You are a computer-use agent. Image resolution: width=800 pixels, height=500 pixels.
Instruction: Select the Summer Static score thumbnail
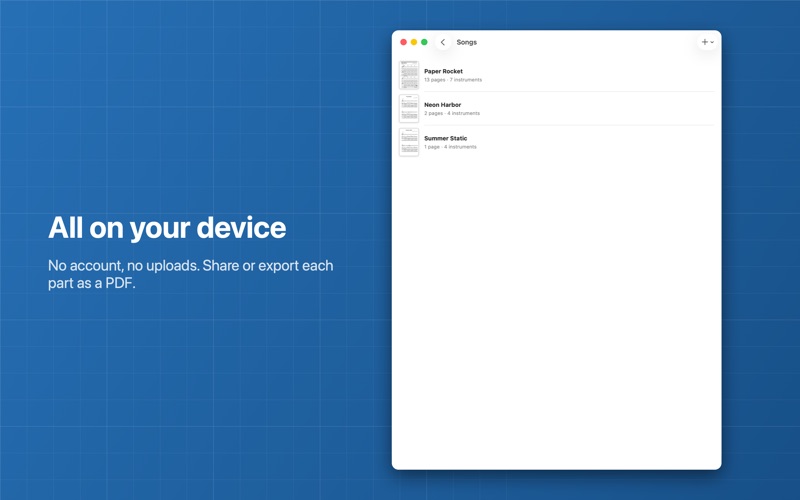409,142
